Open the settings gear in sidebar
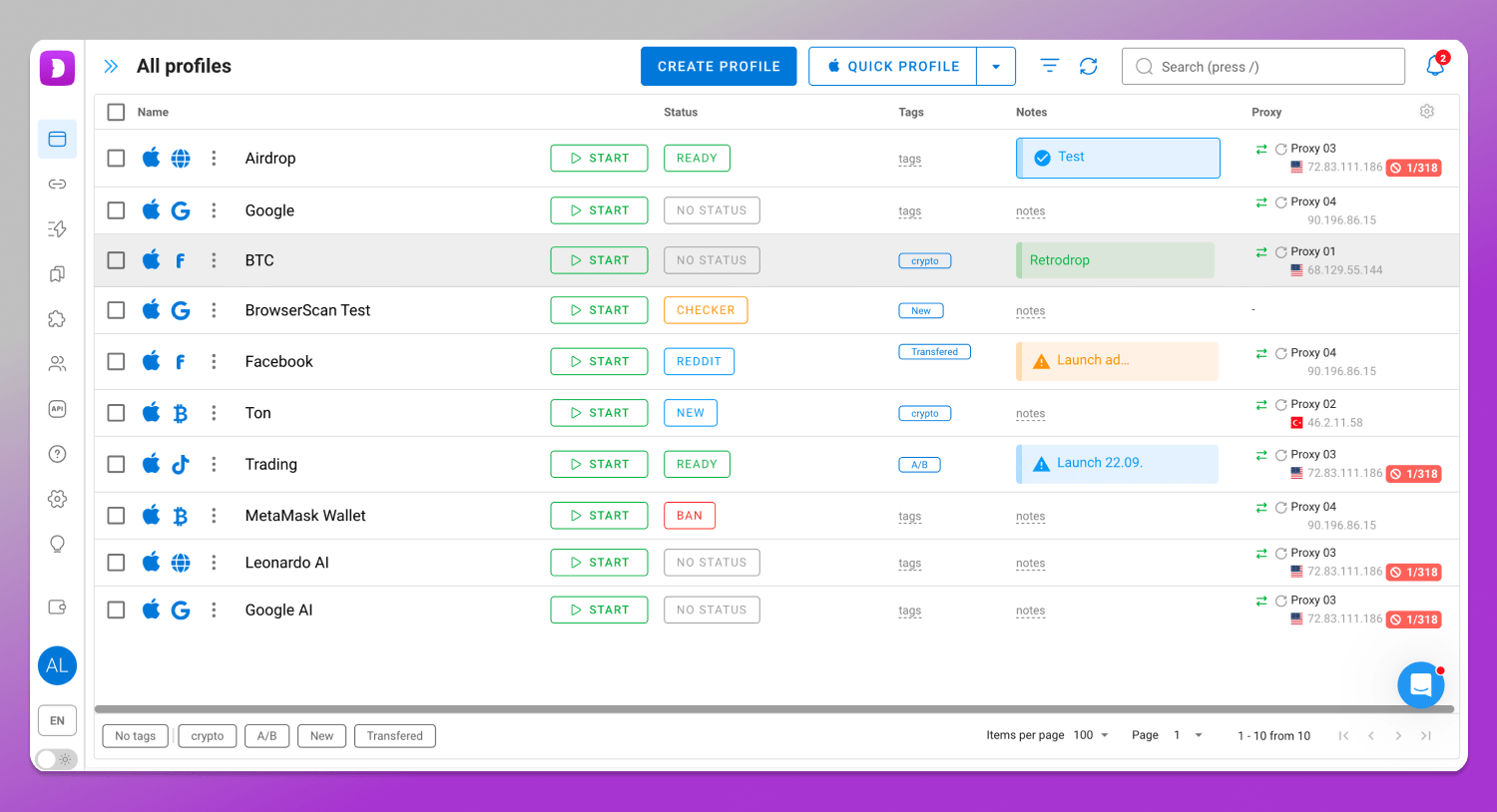Screen dimensions: 1497x812 coord(57,499)
